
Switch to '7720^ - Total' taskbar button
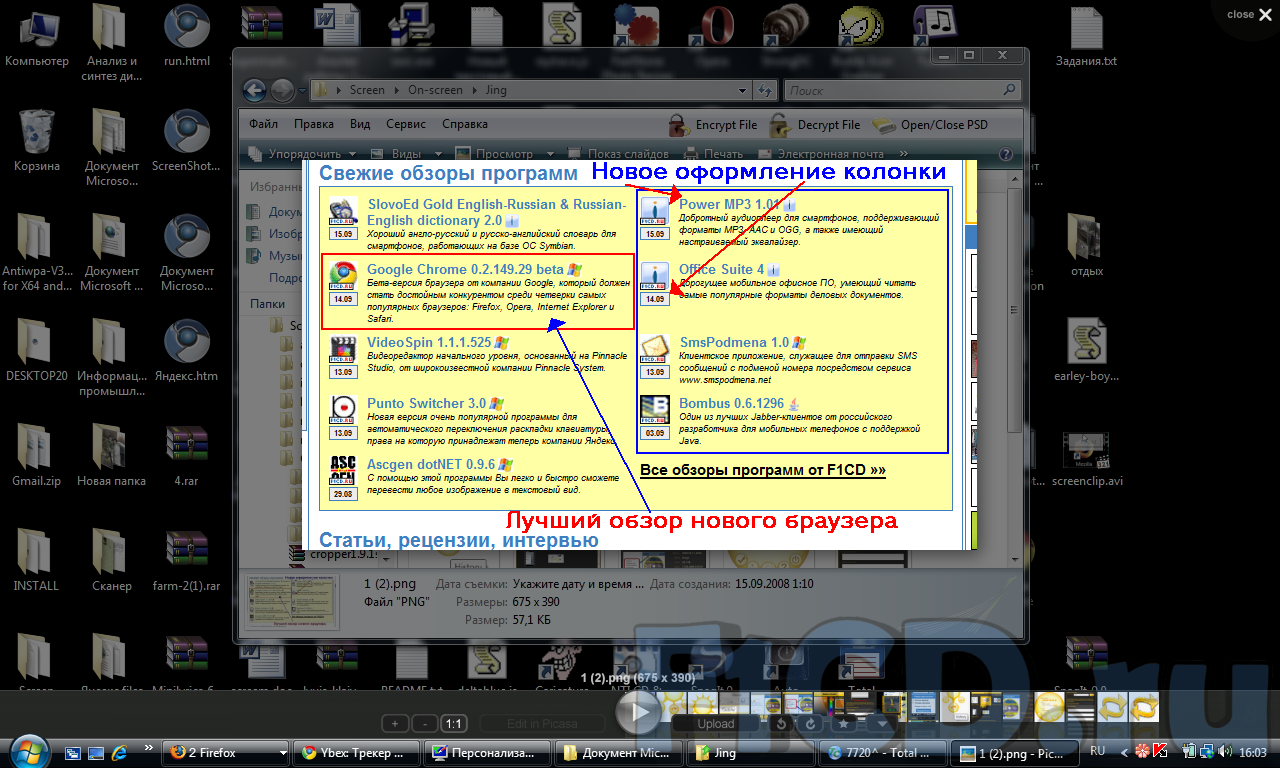coord(882,753)
